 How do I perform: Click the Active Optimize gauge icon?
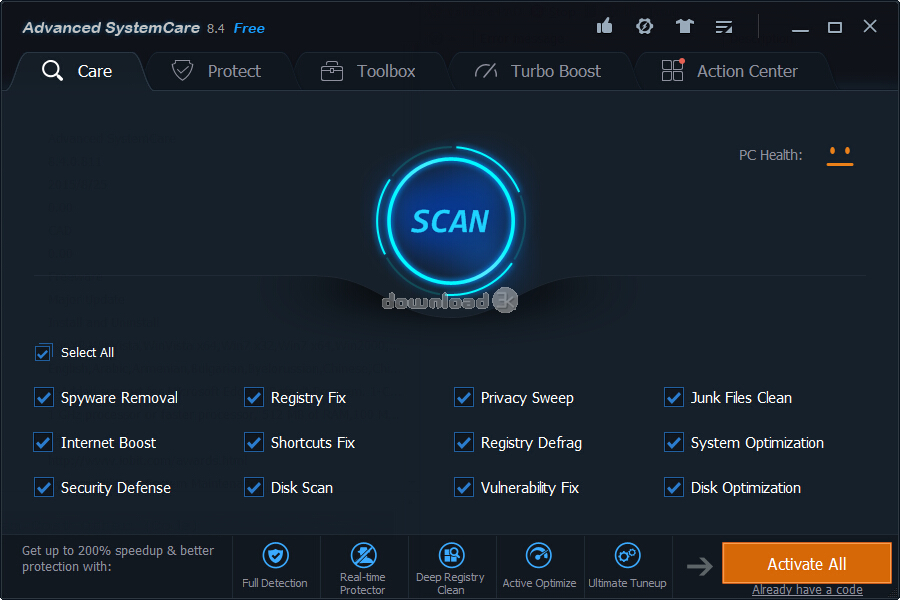(539, 555)
